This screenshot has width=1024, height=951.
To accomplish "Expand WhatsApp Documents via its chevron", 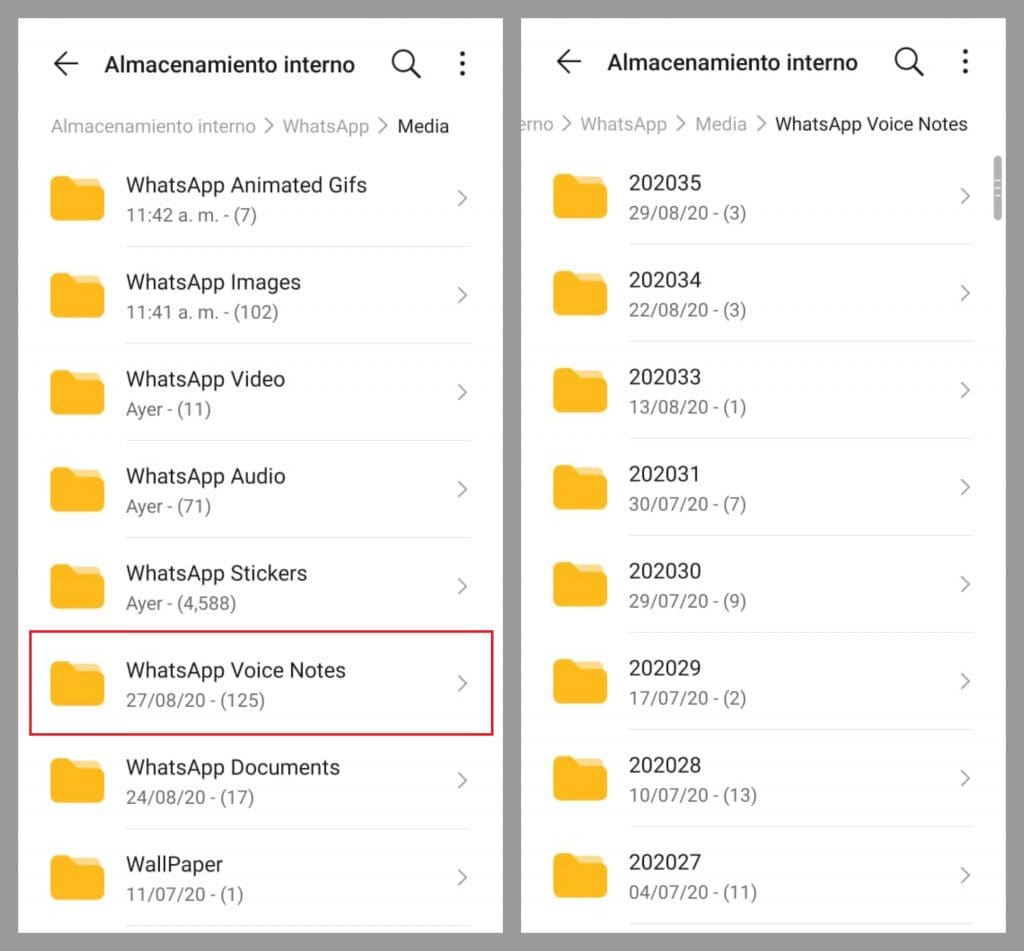I will (462, 780).
